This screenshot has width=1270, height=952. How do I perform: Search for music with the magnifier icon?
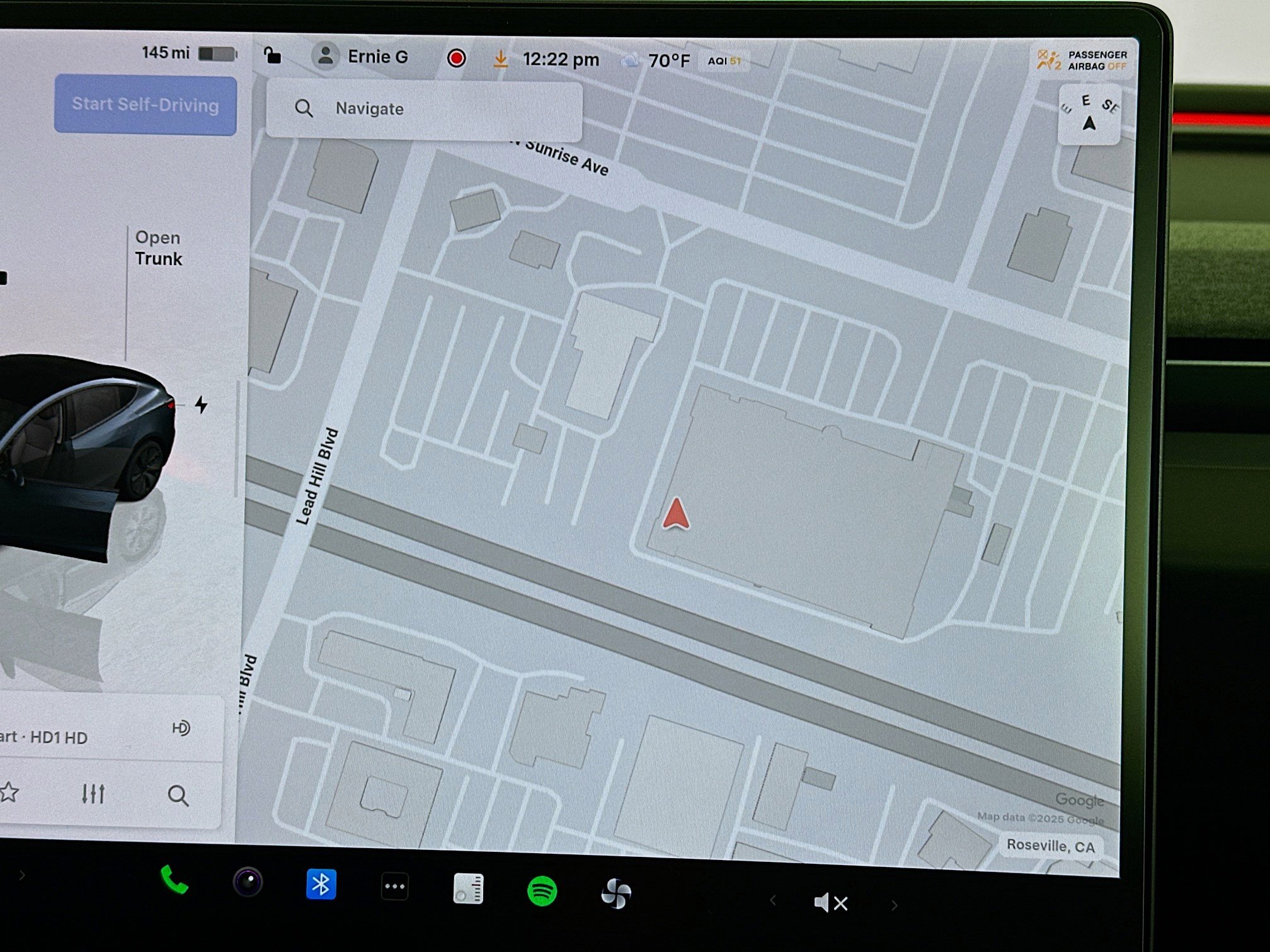tap(180, 796)
